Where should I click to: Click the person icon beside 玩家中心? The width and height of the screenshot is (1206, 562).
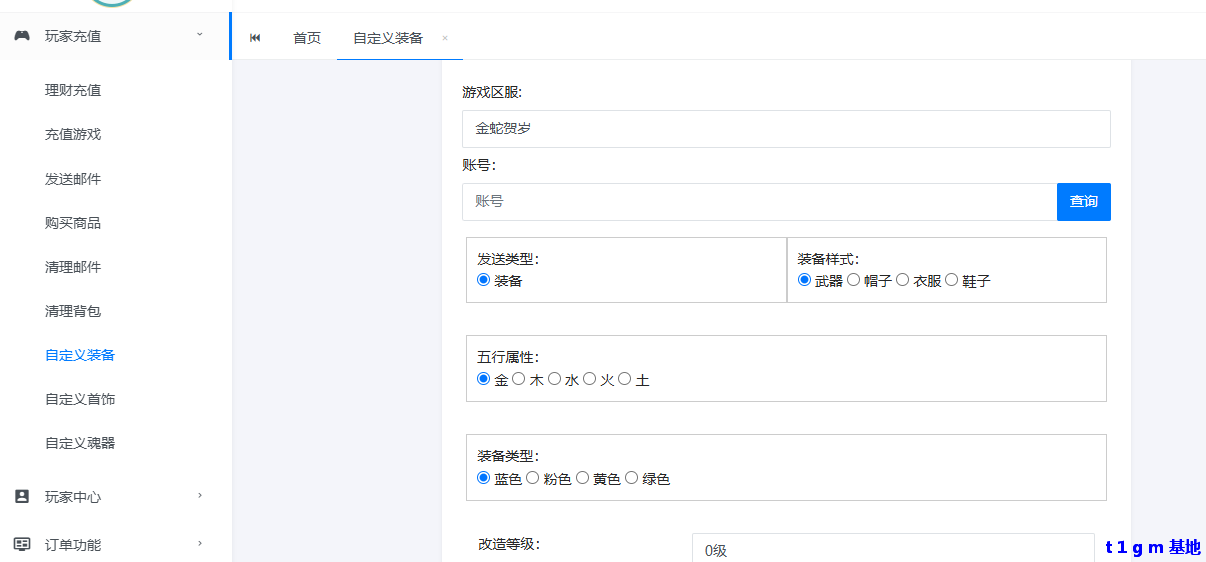22,496
